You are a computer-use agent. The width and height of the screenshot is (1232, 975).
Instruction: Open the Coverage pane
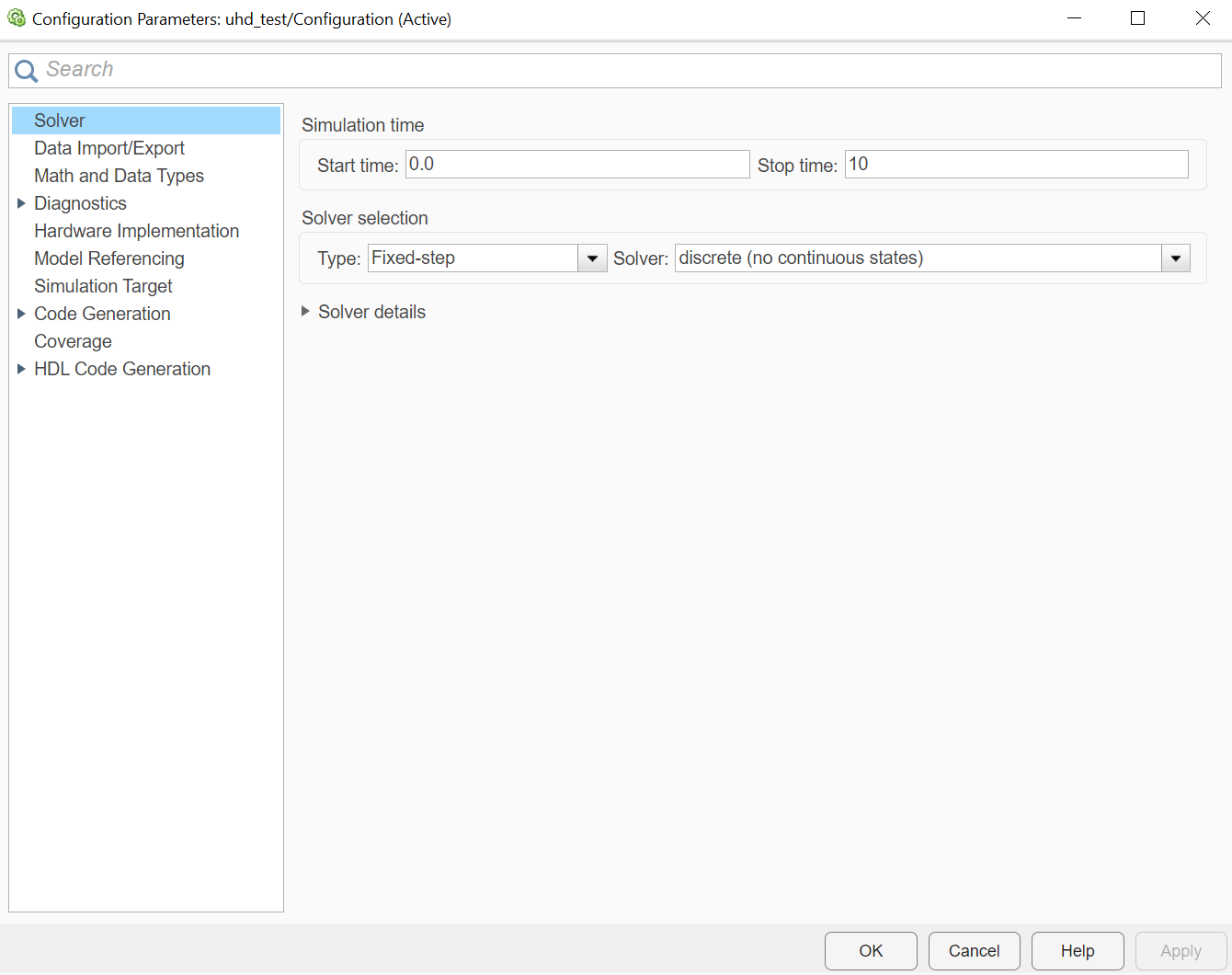(x=73, y=341)
